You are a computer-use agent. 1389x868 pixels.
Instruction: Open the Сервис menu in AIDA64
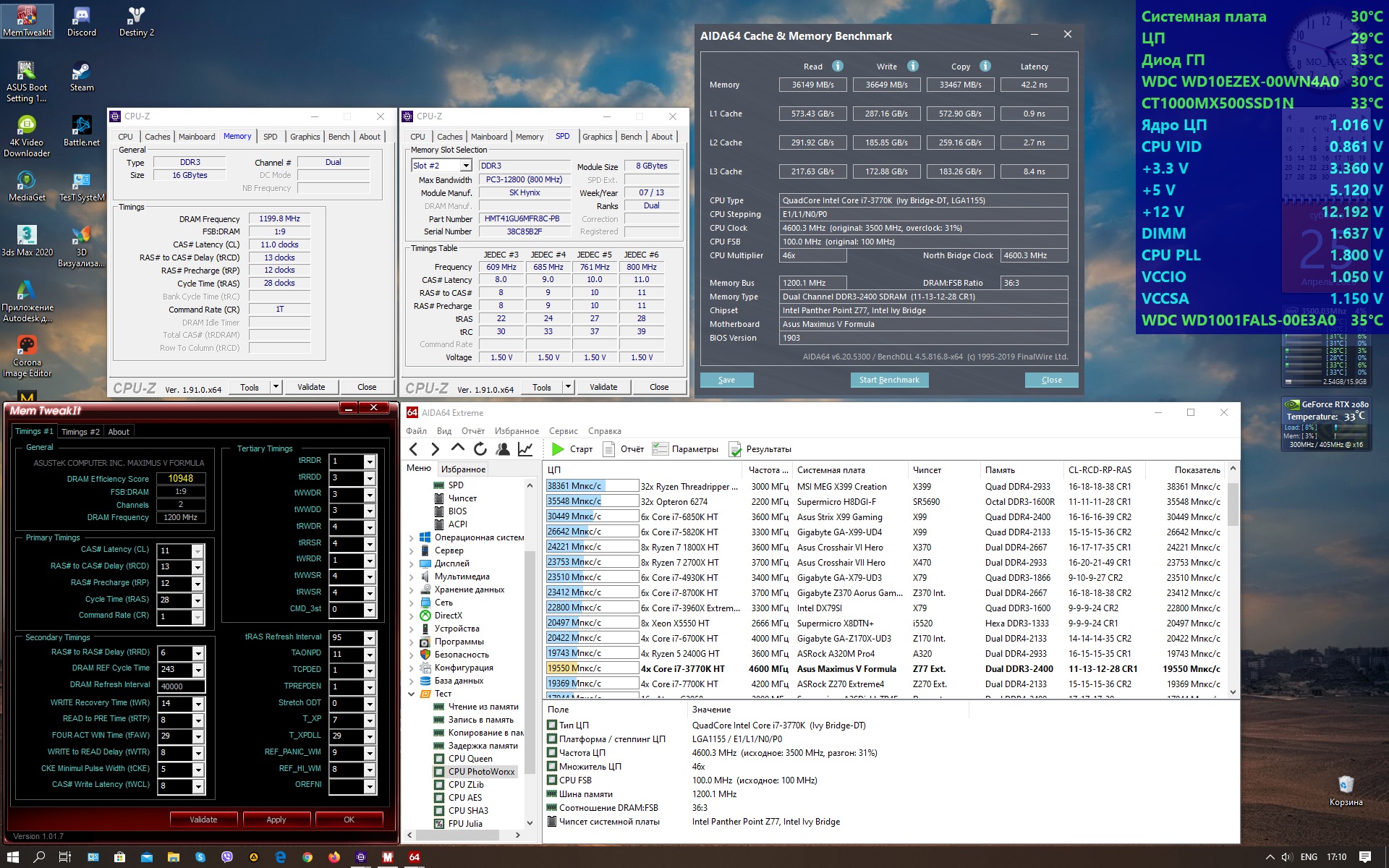click(563, 431)
